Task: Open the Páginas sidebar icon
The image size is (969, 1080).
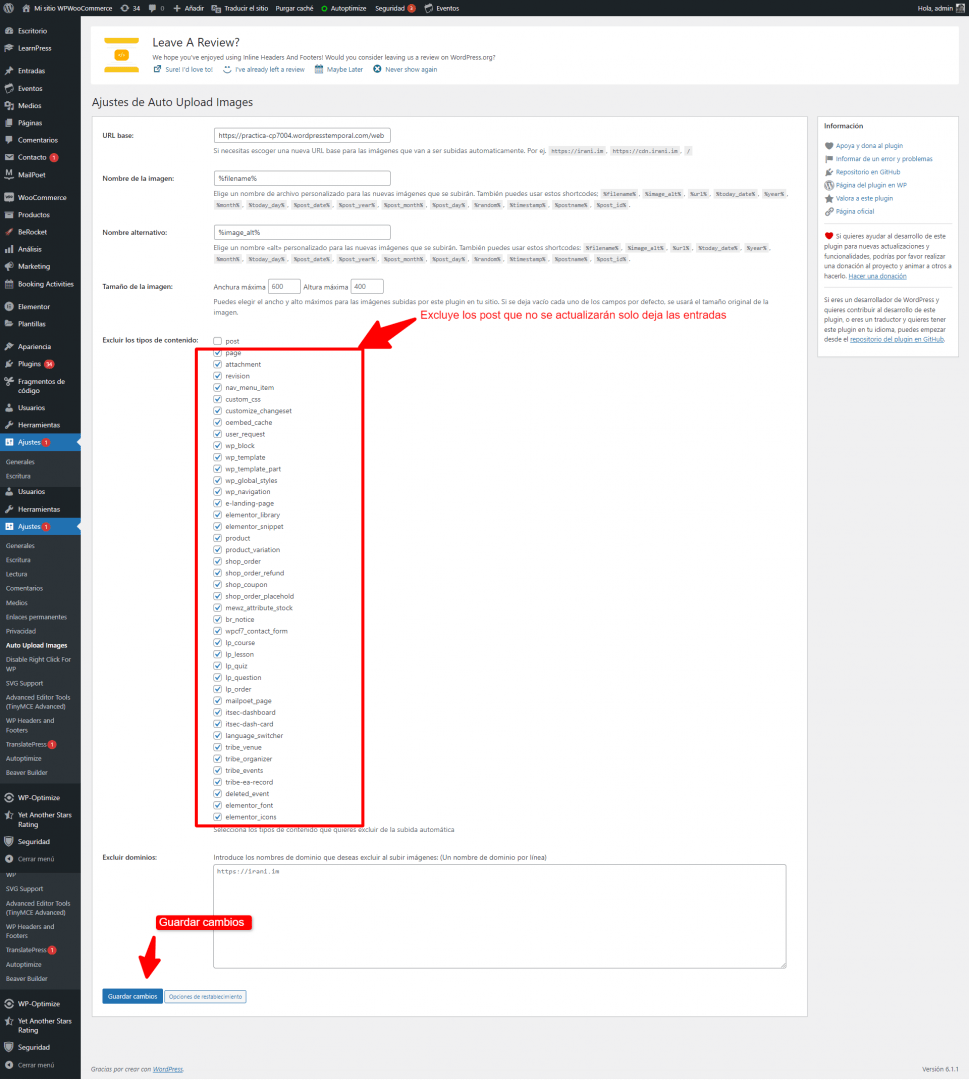Action: pyautogui.click(x=9, y=123)
